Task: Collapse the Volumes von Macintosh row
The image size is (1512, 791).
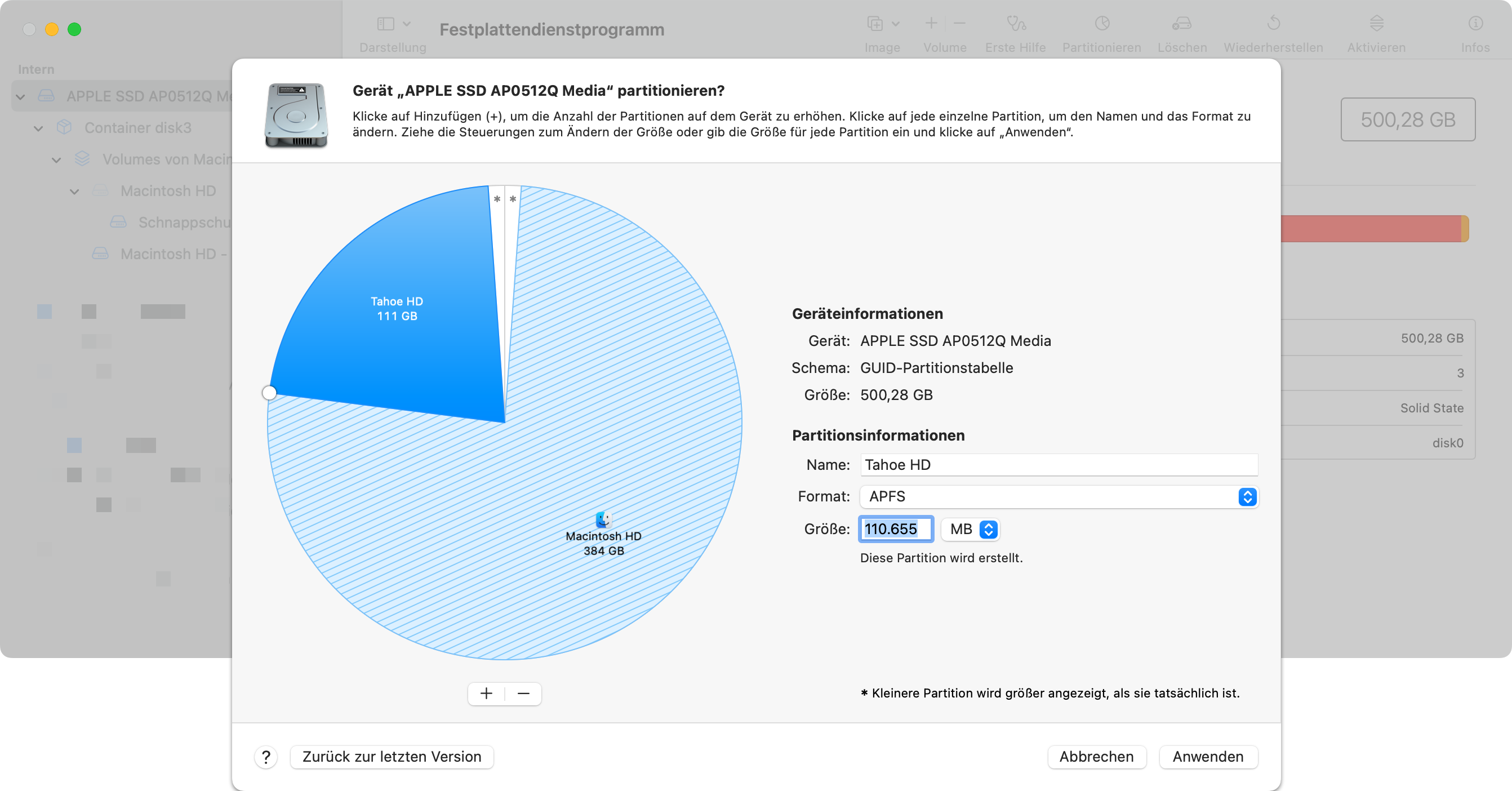Action: (x=56, y=160)
